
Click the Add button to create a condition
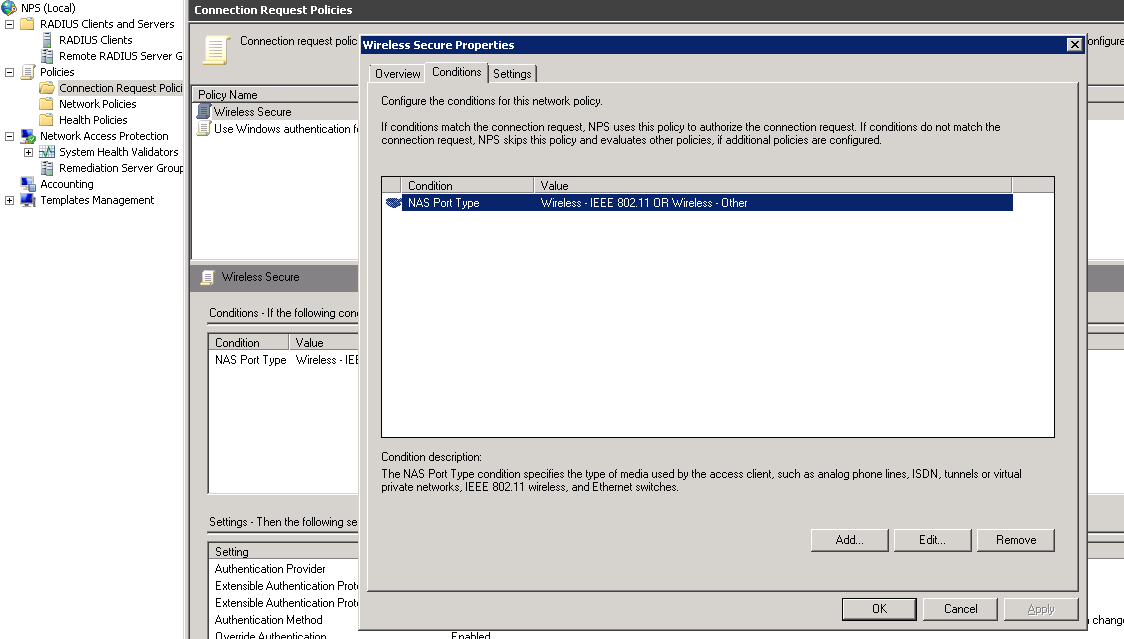849,539
